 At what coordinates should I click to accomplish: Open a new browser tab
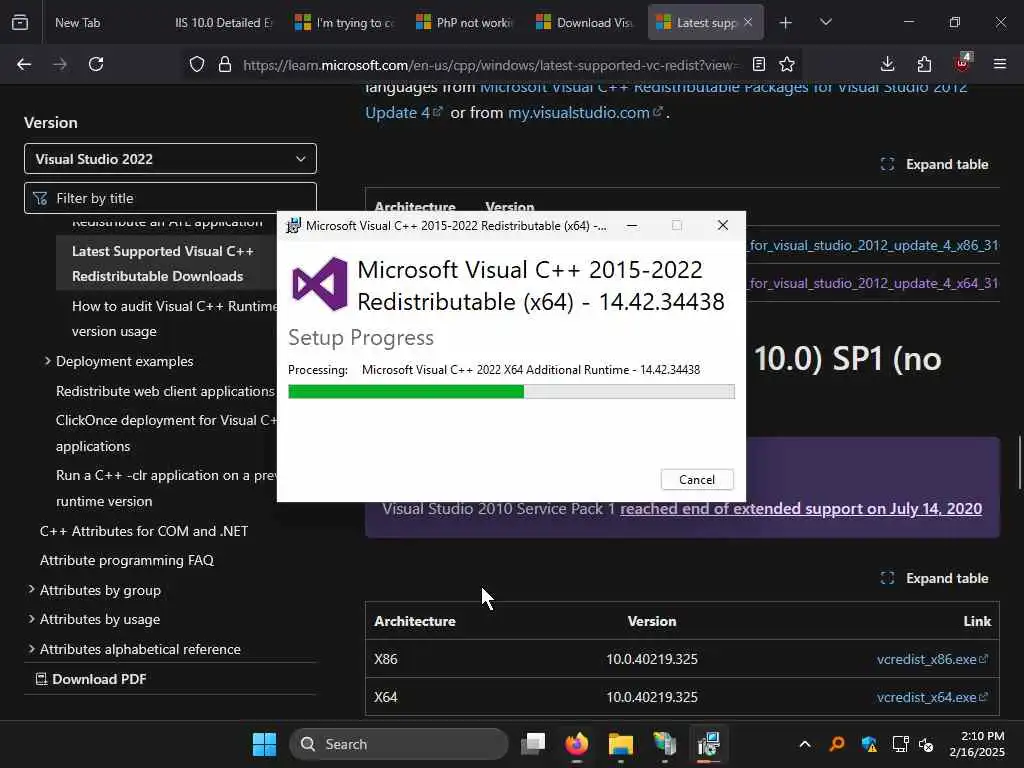(x=786, y=23)
